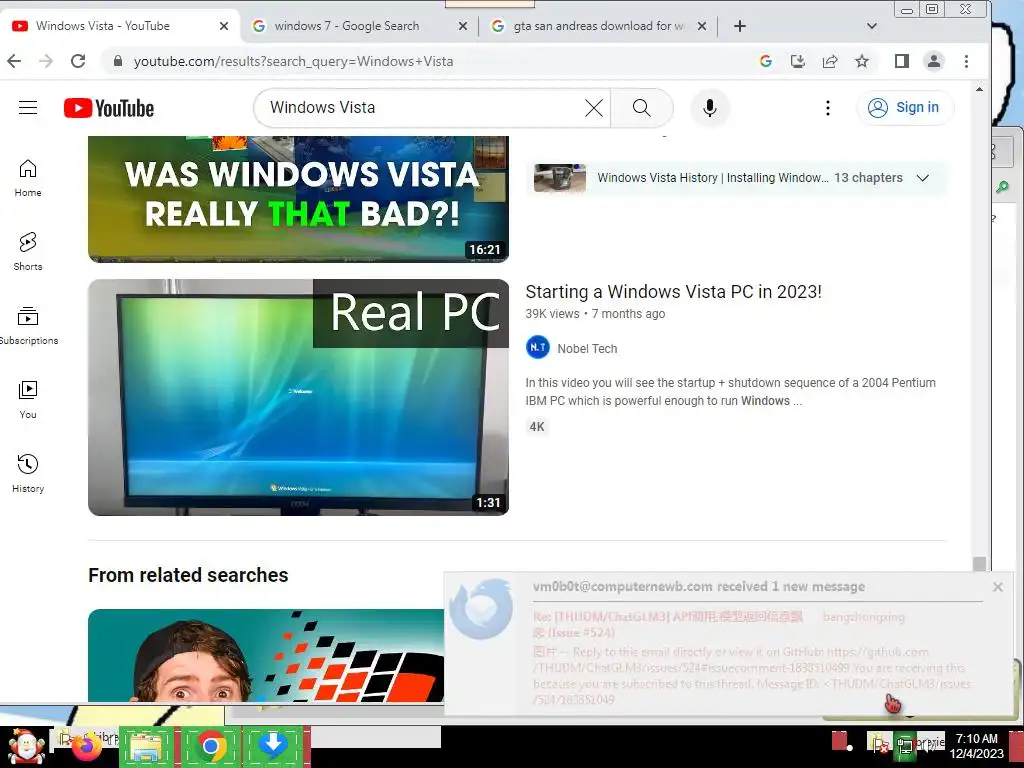Open YouTube settings three-dot menu

click(x=827, y=108)
